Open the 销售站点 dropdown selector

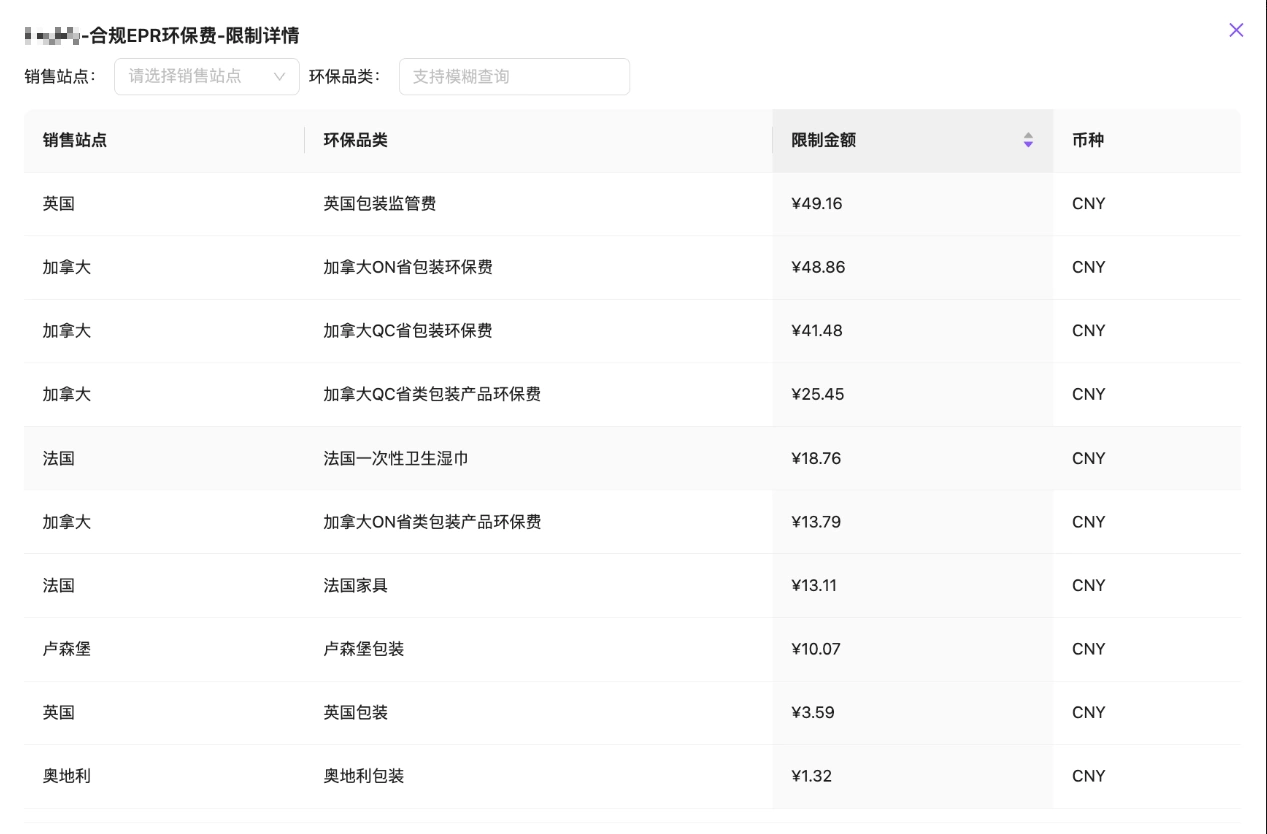207,76
